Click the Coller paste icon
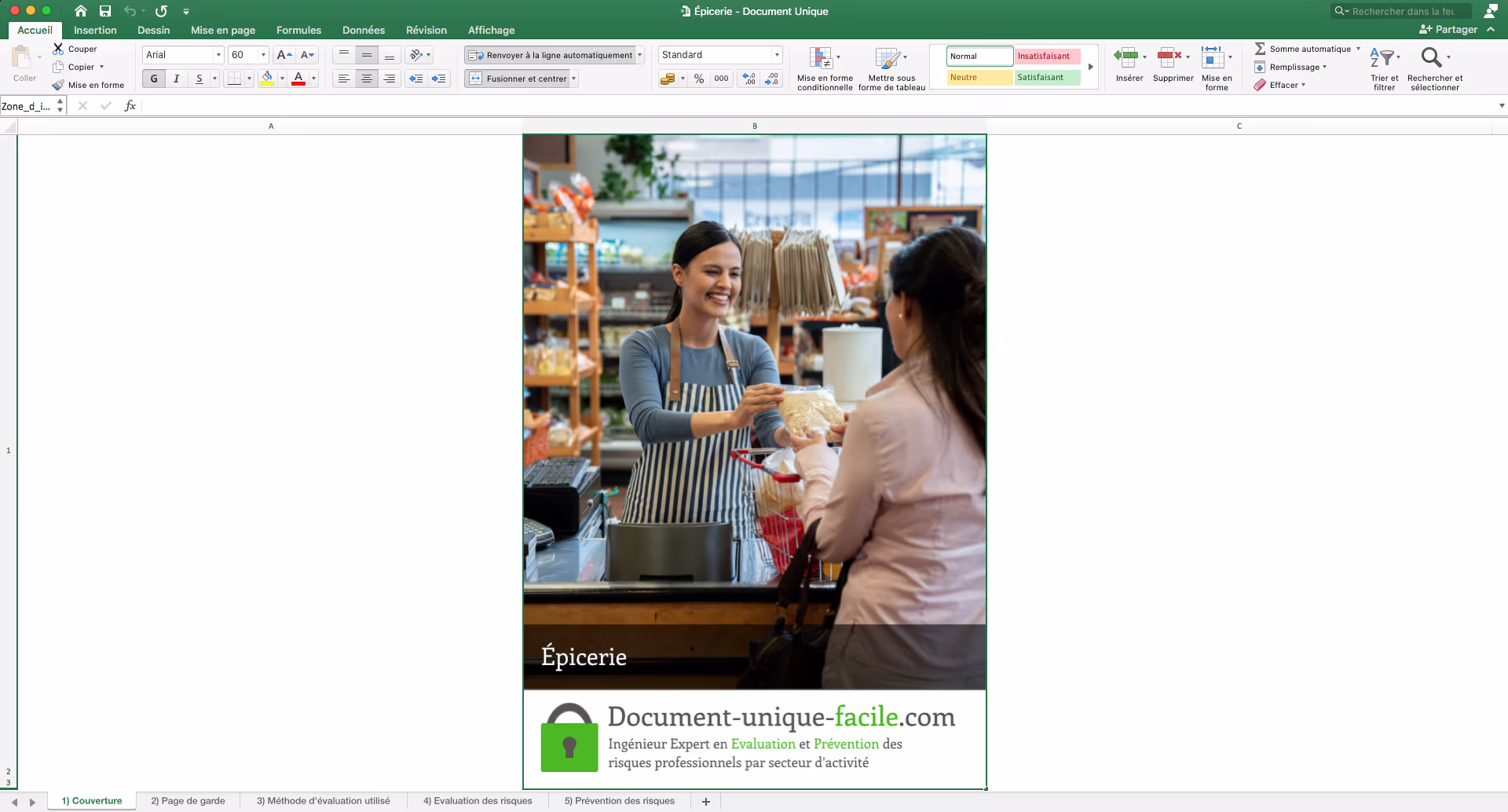1508x812 pixels. pyautogui.click(x=22, y=57)
